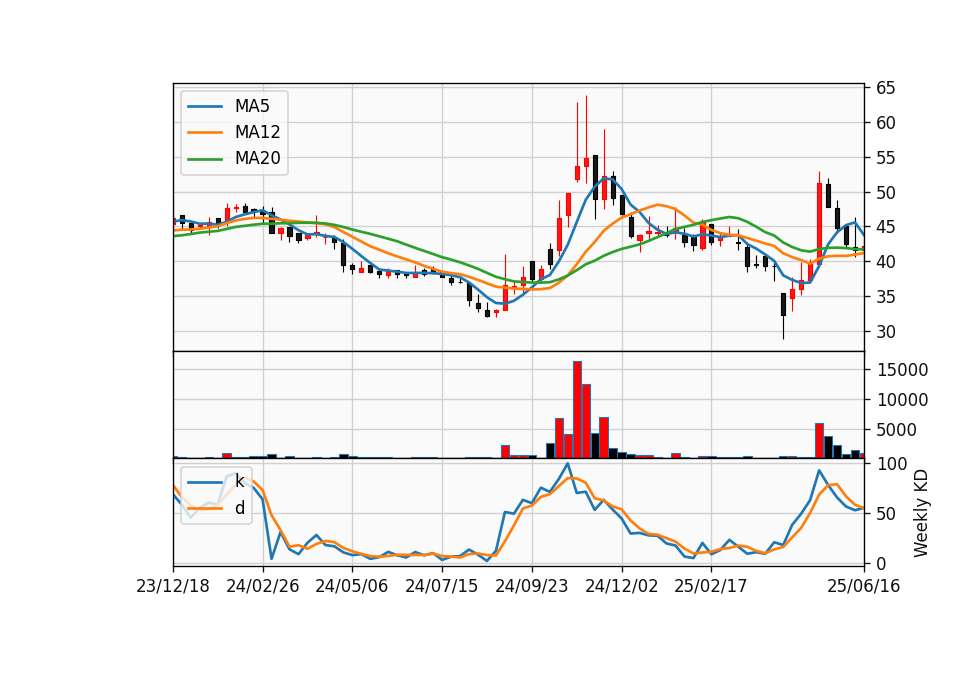960x690 pixels.
Task: Click the 50 label on Weekly KD axis
Action: click(885, 514)
